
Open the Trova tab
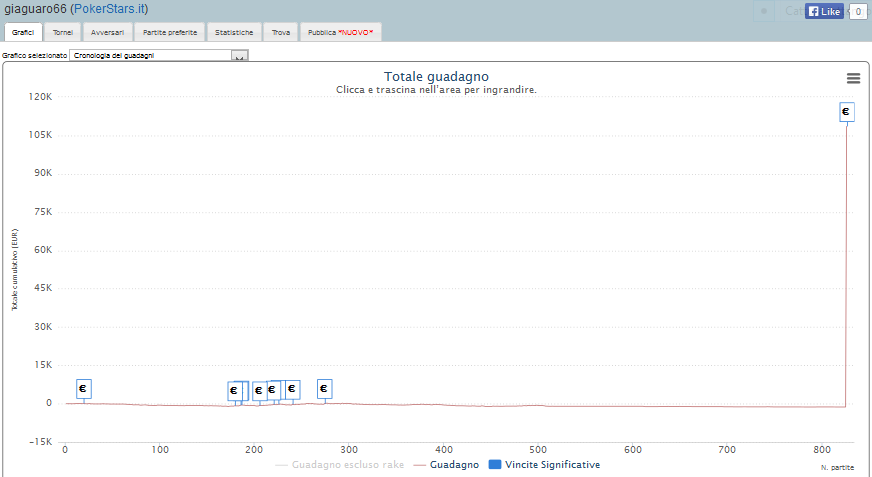coord(281,33)
